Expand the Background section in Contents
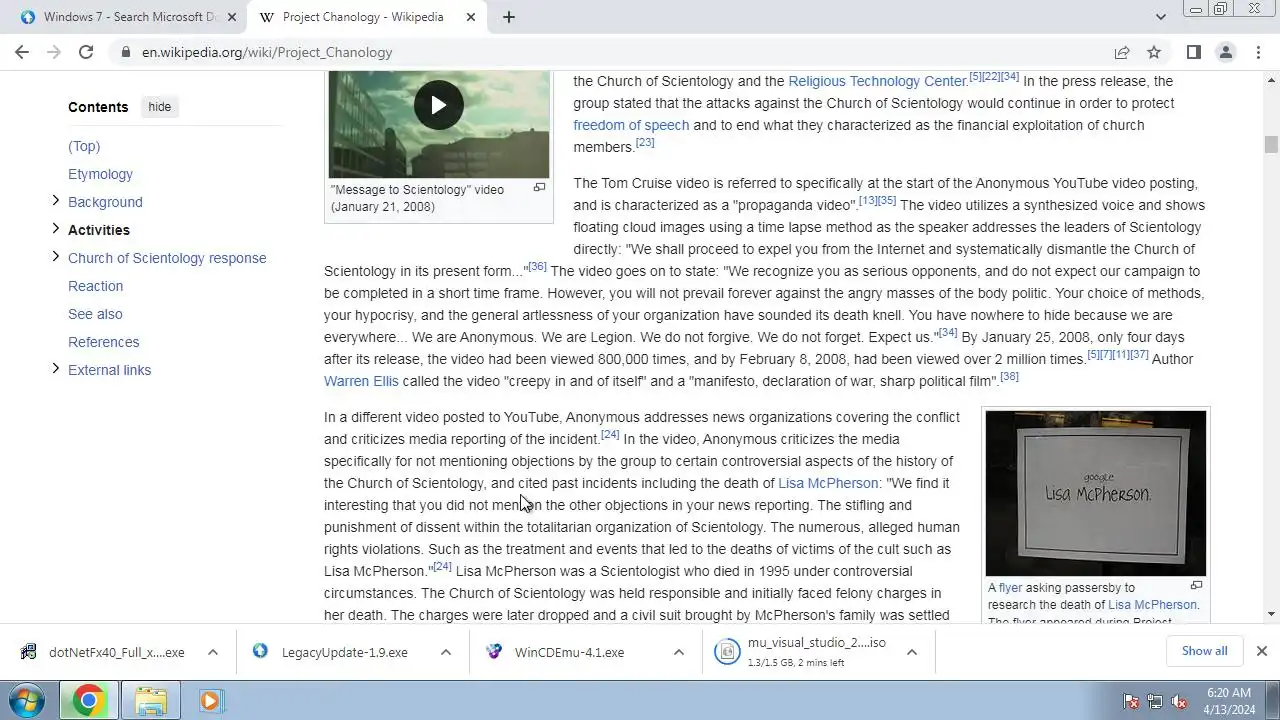The width and height of the screenshot is (1280, 720). (x=55, y=201)
